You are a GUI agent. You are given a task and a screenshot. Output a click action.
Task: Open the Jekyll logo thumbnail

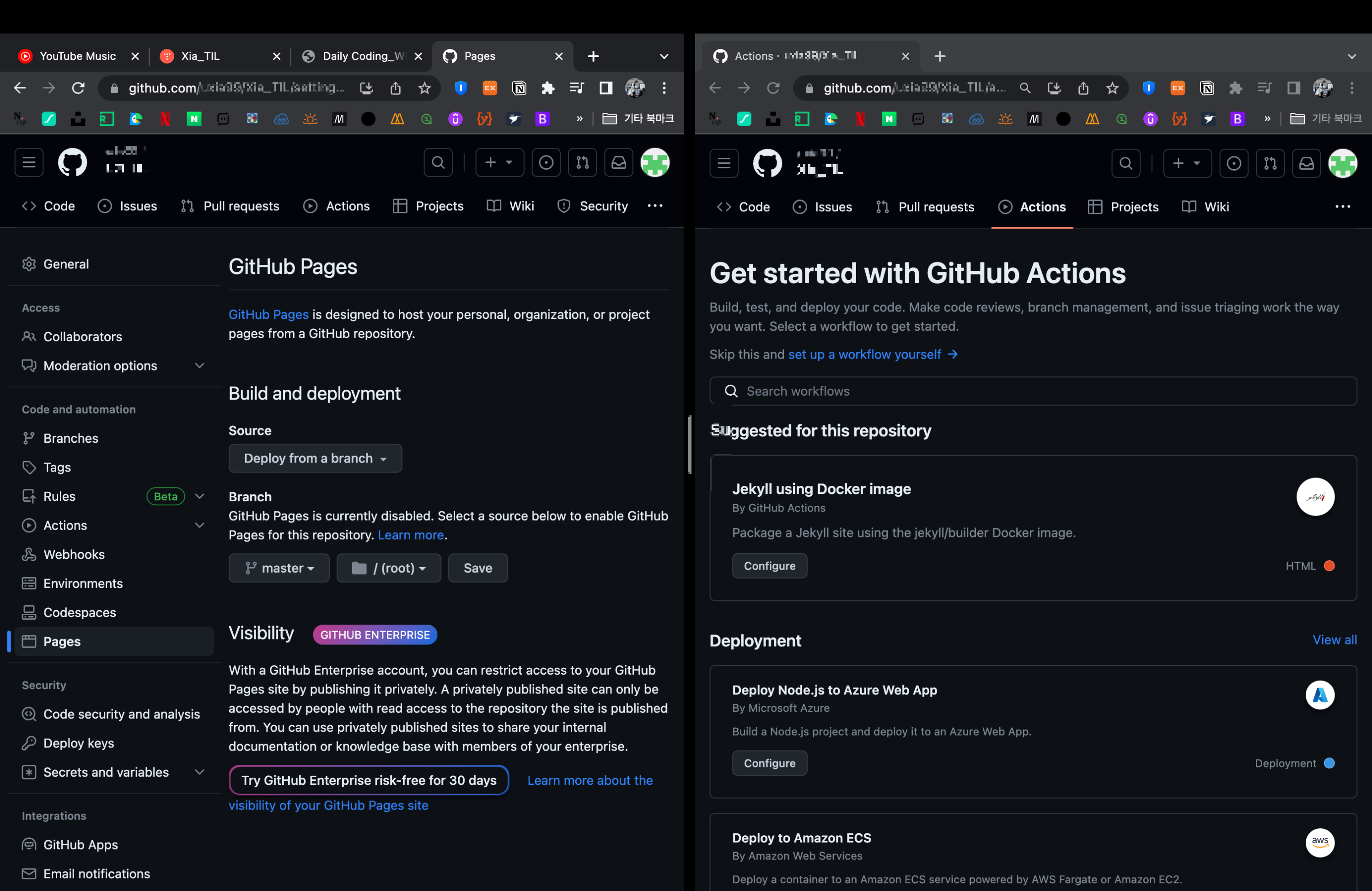(1315, 497)
